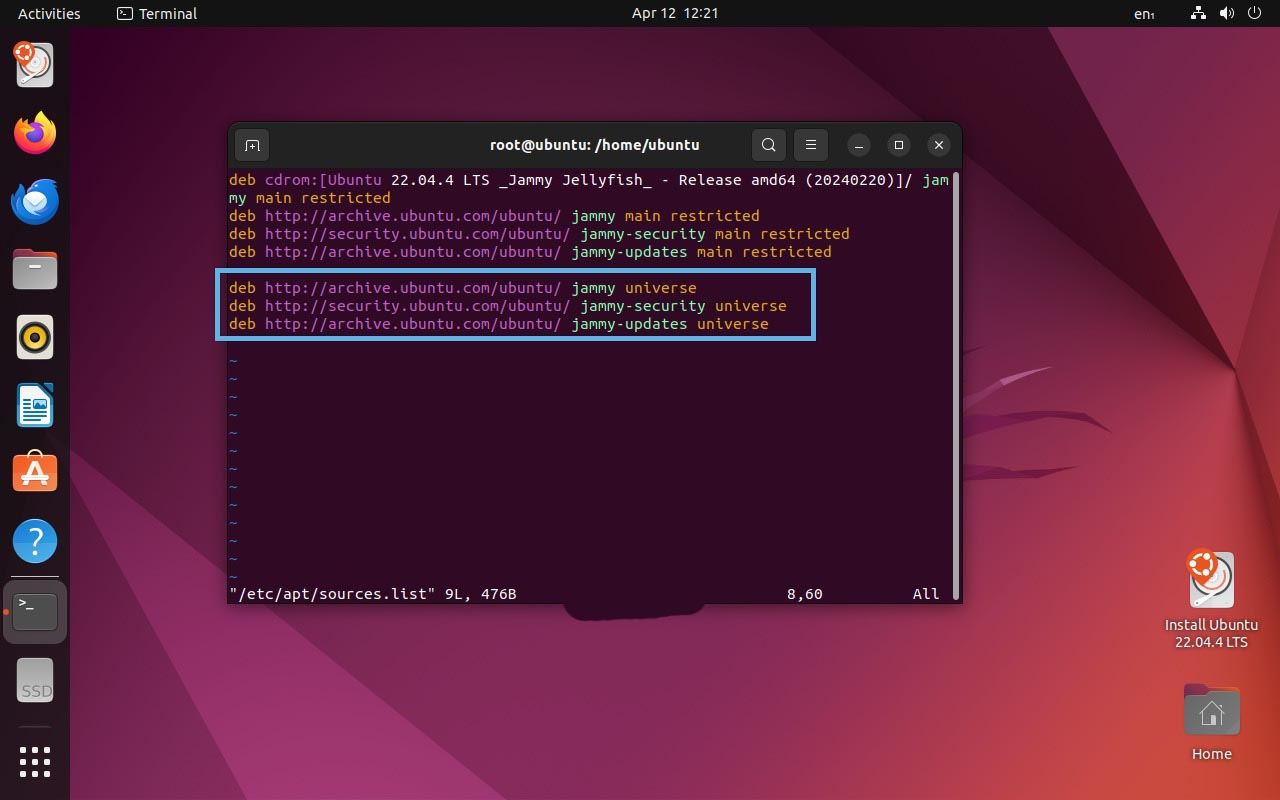Click the SSD drive icon in dock
Screen dimensions: 1280x800
[x=35, y=681]
